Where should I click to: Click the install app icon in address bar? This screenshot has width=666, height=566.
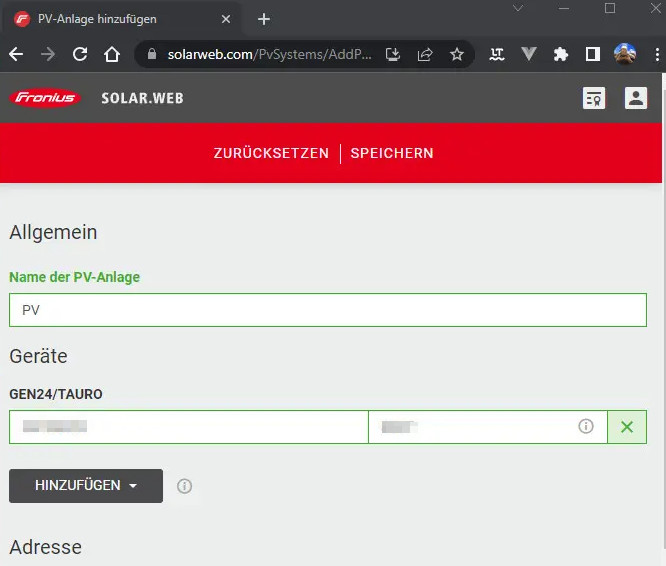coord(393,55)
